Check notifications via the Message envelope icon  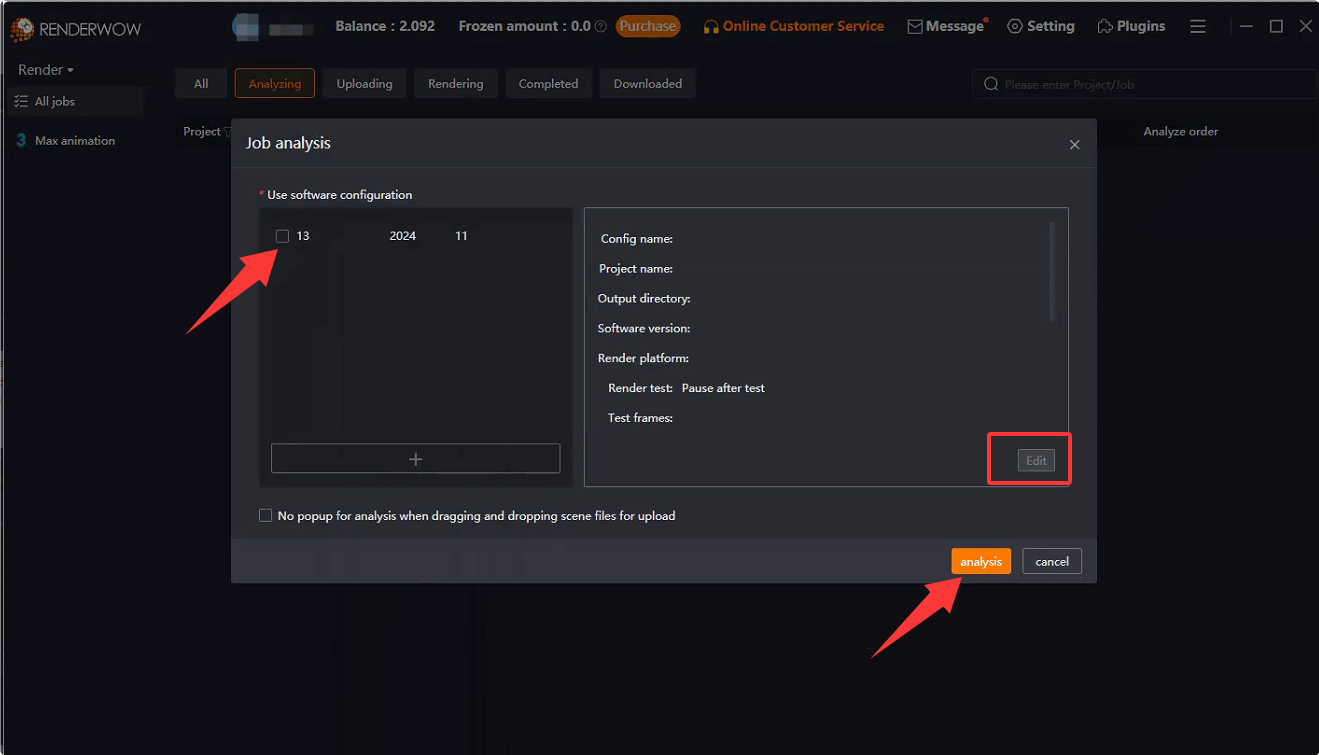coord(915,26)
